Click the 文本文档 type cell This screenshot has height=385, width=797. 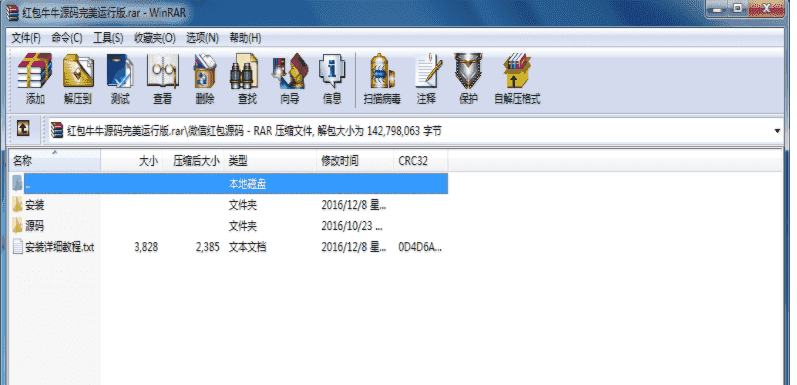coord(248,247)
